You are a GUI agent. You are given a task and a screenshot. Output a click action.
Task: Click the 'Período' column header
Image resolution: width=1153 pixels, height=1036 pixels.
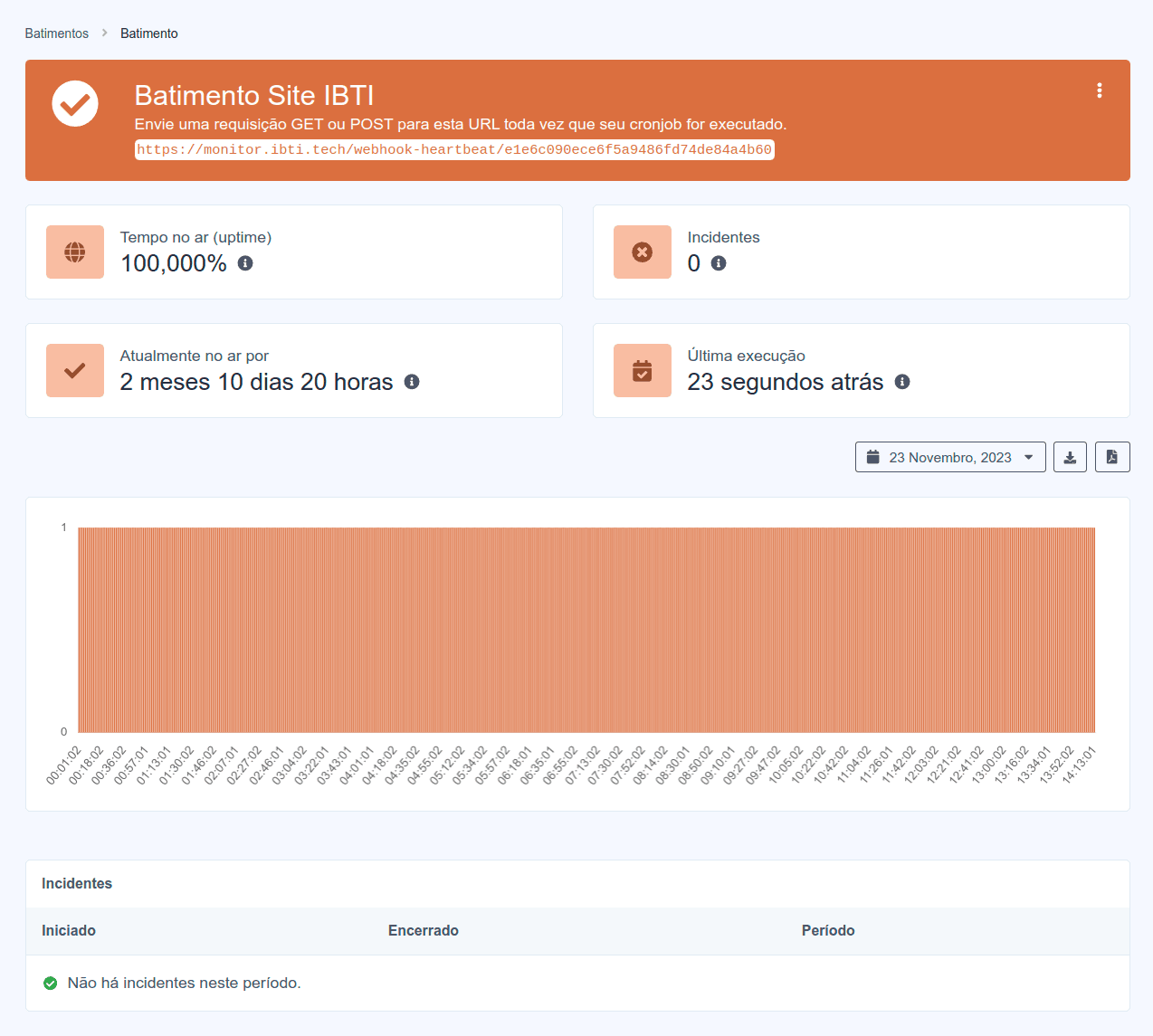pyautogui.click(x=828, y=930)
